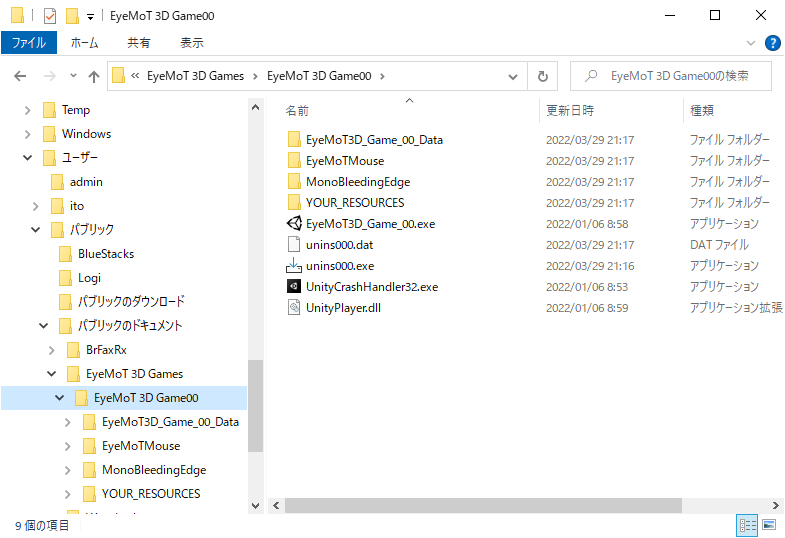The image size is (785, 538).
Task: Select Temp folder in navigation tree
Action: [x=76, y=110]
